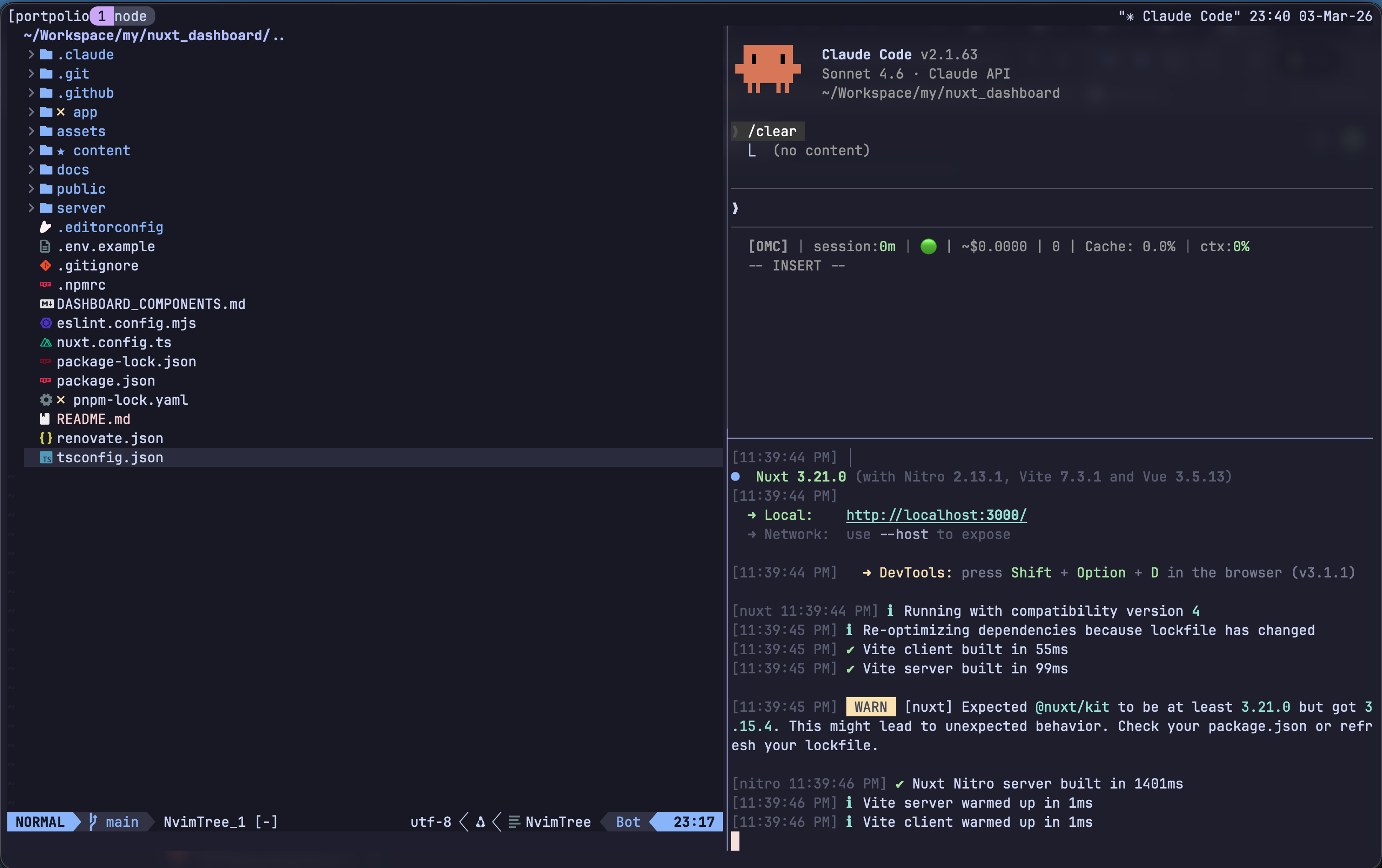Click the Nuxt icon next to nuxt.config.ts
The image size is (1382, 868).
coord(46,342)
